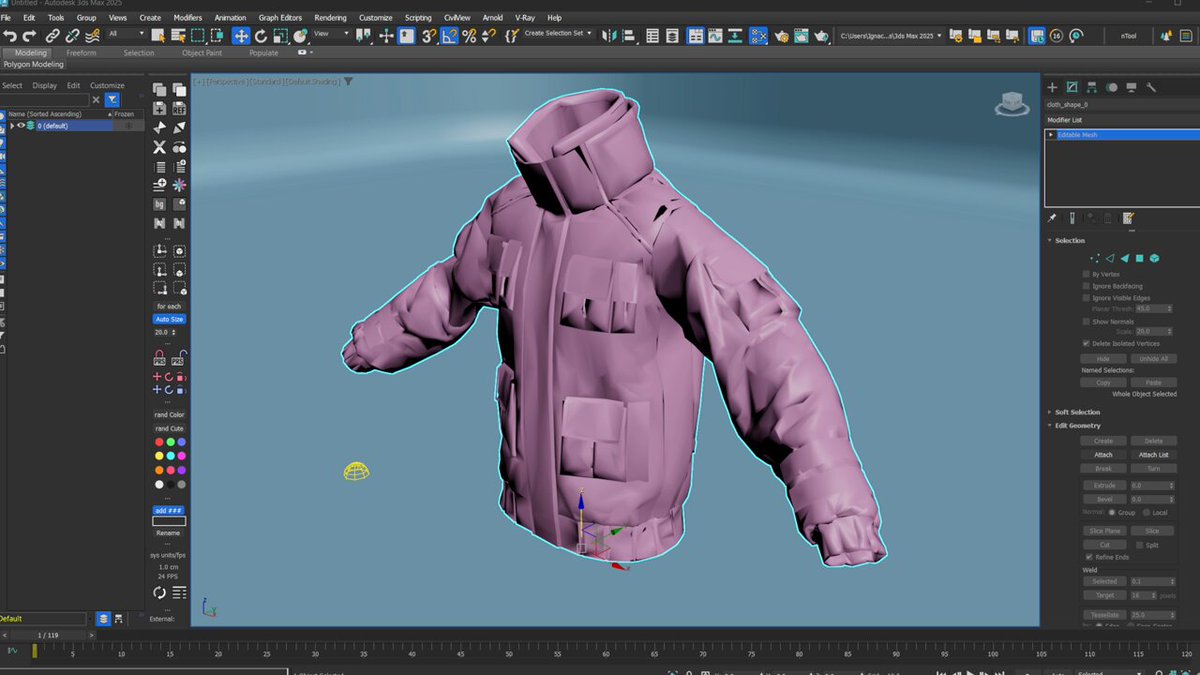Click the Attach button

(x=1103, y=454)
